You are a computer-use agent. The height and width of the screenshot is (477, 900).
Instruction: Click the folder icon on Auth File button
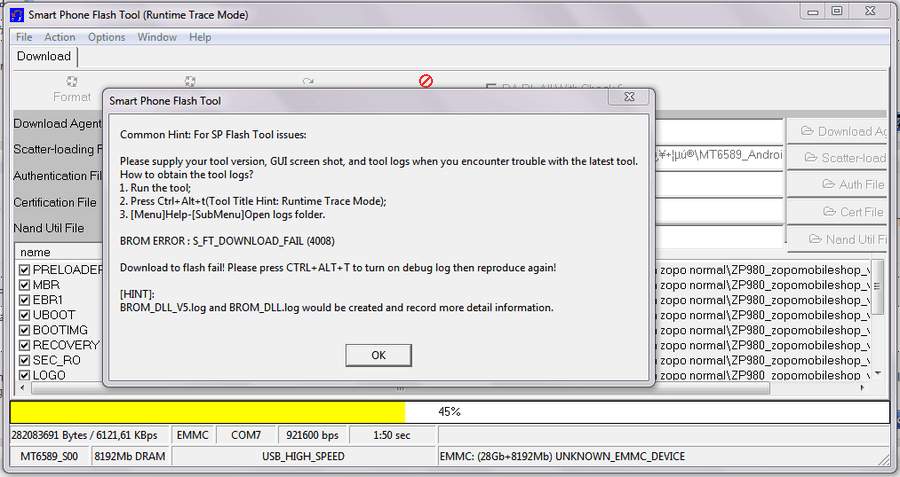click(x=828, y=184)
